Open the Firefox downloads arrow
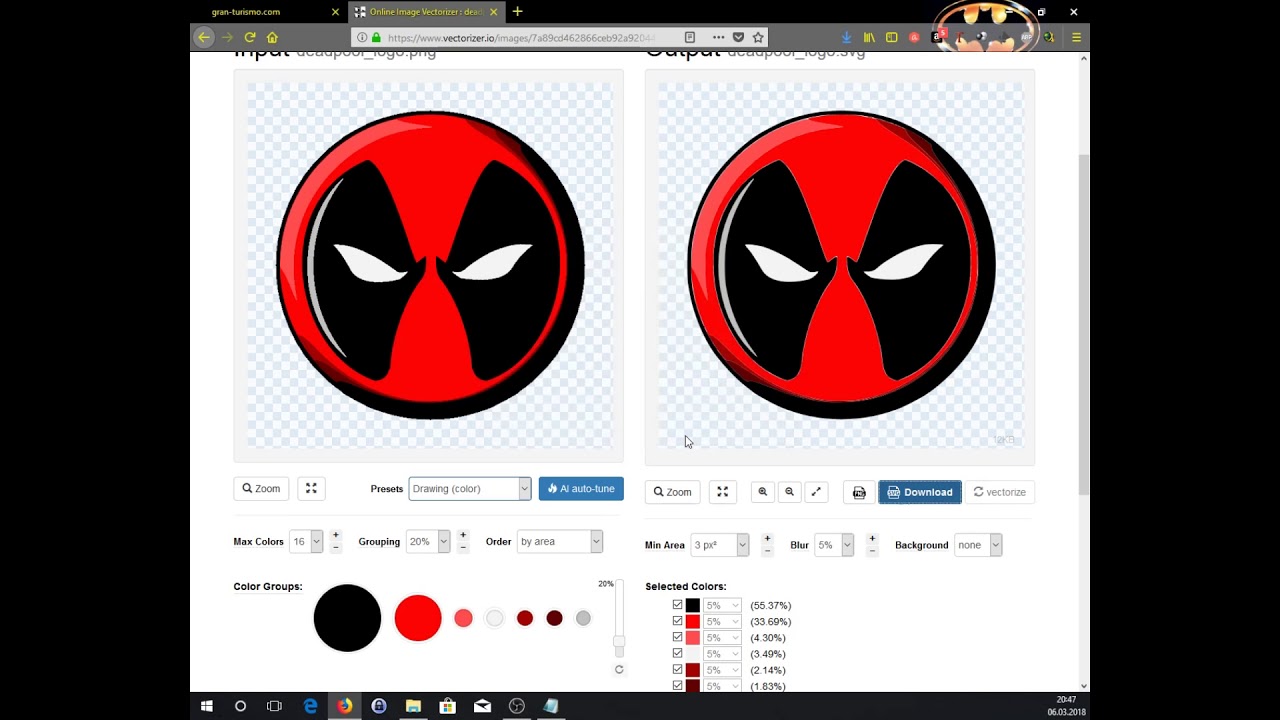The width and height of the screenshot is (1280, 720). (x=846, y=37)
